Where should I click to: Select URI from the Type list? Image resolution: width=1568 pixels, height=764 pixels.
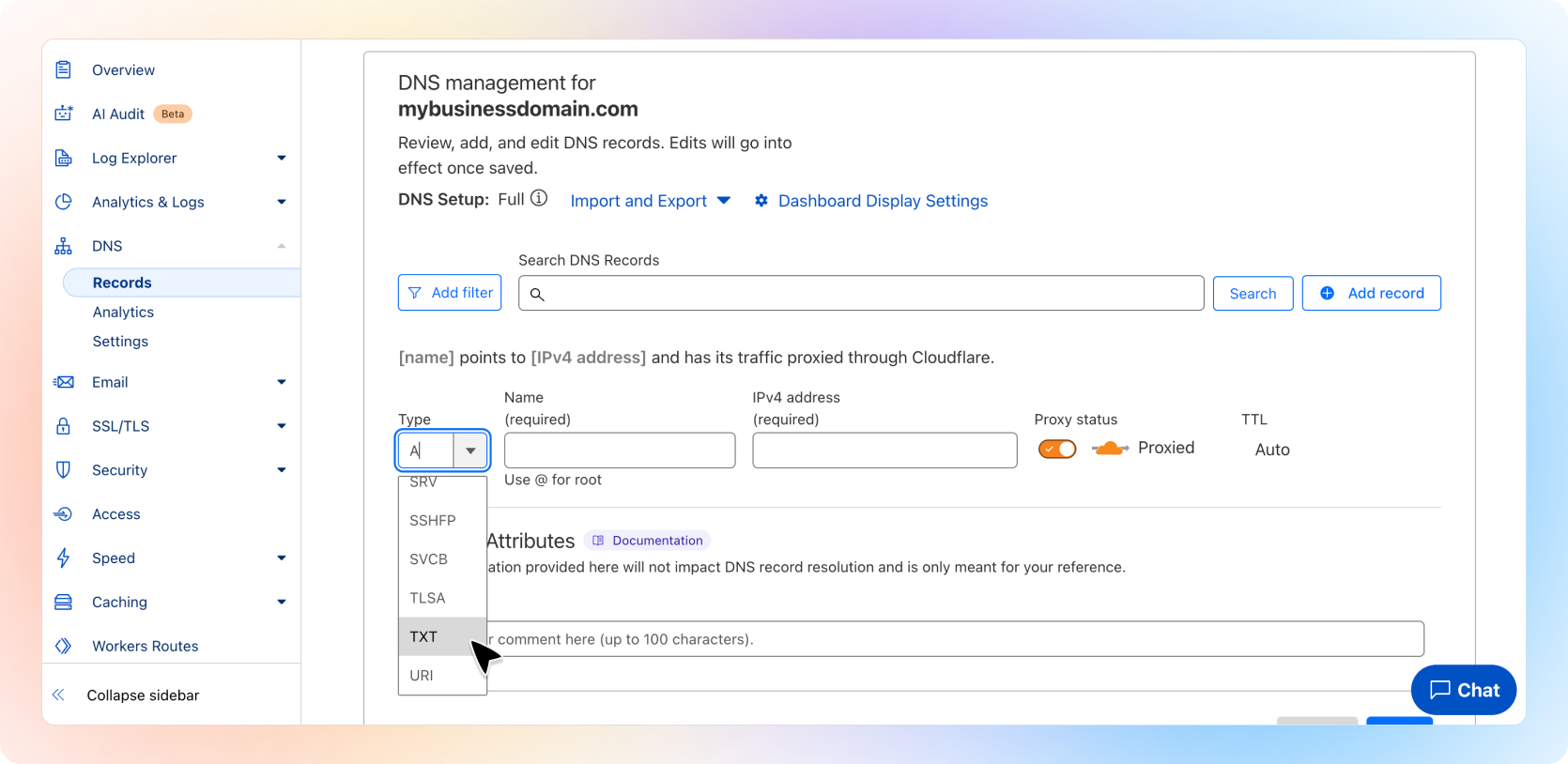click(x=442, y=676)
